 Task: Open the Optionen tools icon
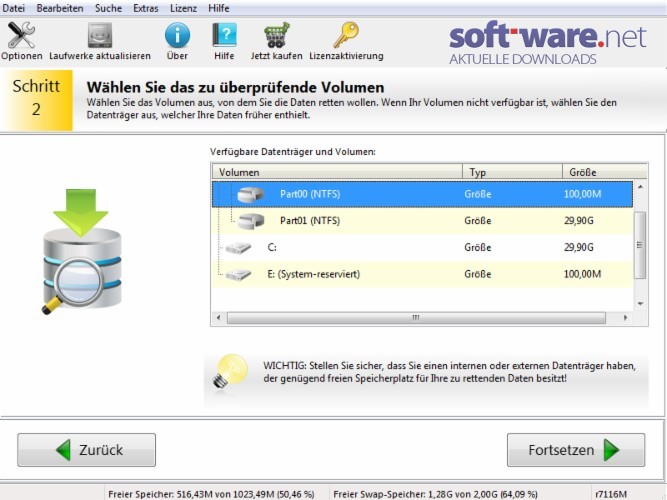coord(21,35)
